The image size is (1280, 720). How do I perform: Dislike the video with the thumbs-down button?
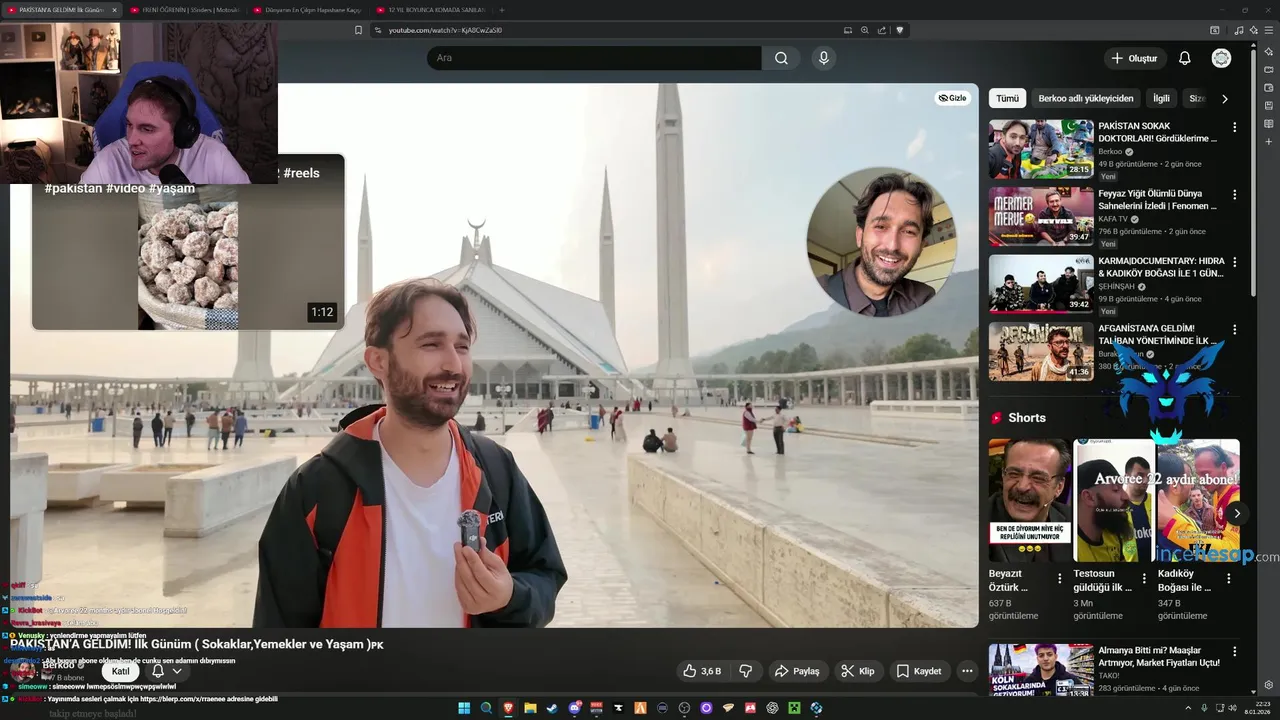coord(745,671)
